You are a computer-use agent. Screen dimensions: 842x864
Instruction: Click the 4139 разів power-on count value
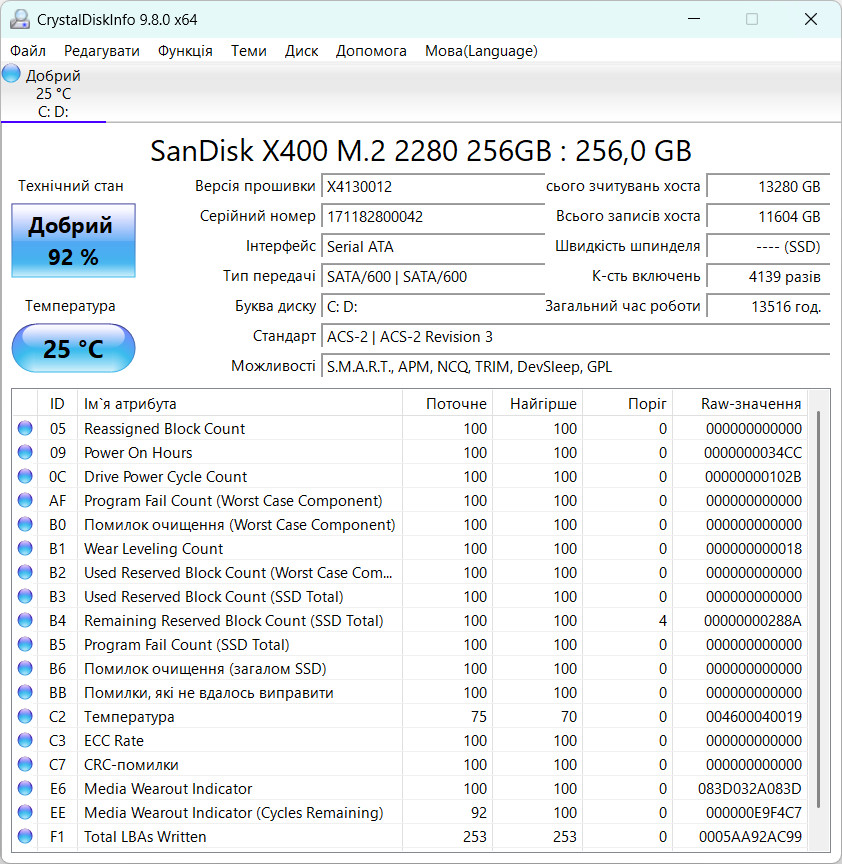tap(768, 277)
